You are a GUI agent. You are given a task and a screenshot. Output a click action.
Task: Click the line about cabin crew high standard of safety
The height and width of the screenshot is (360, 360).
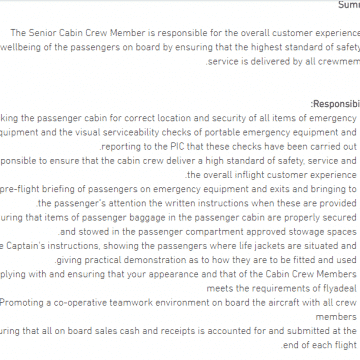[x=178, y=161]
